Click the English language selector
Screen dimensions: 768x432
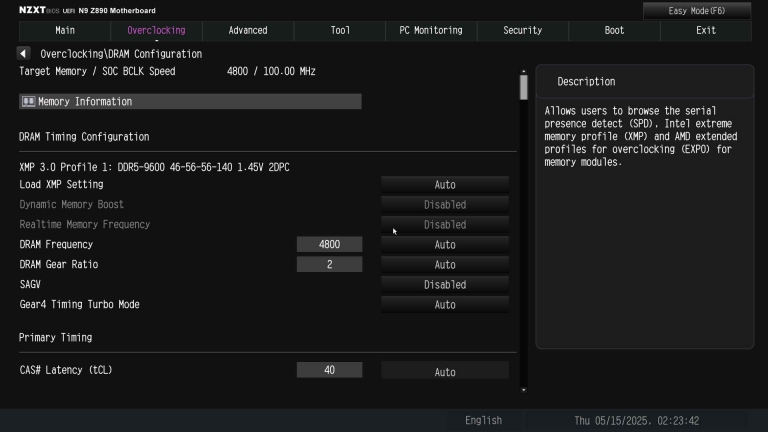click(x=483, y=420)
